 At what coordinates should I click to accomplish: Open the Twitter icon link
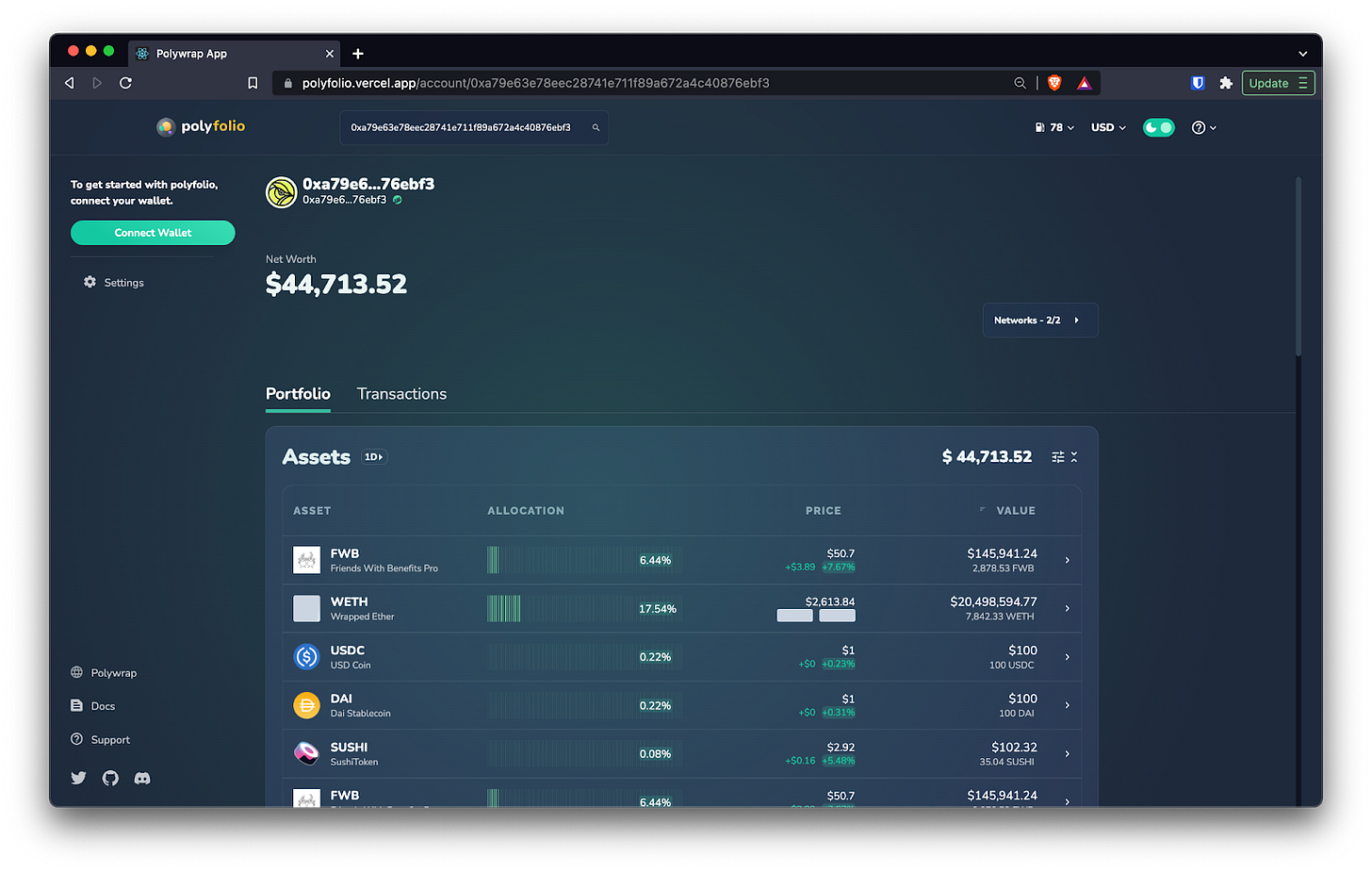[x=78, y=778]
